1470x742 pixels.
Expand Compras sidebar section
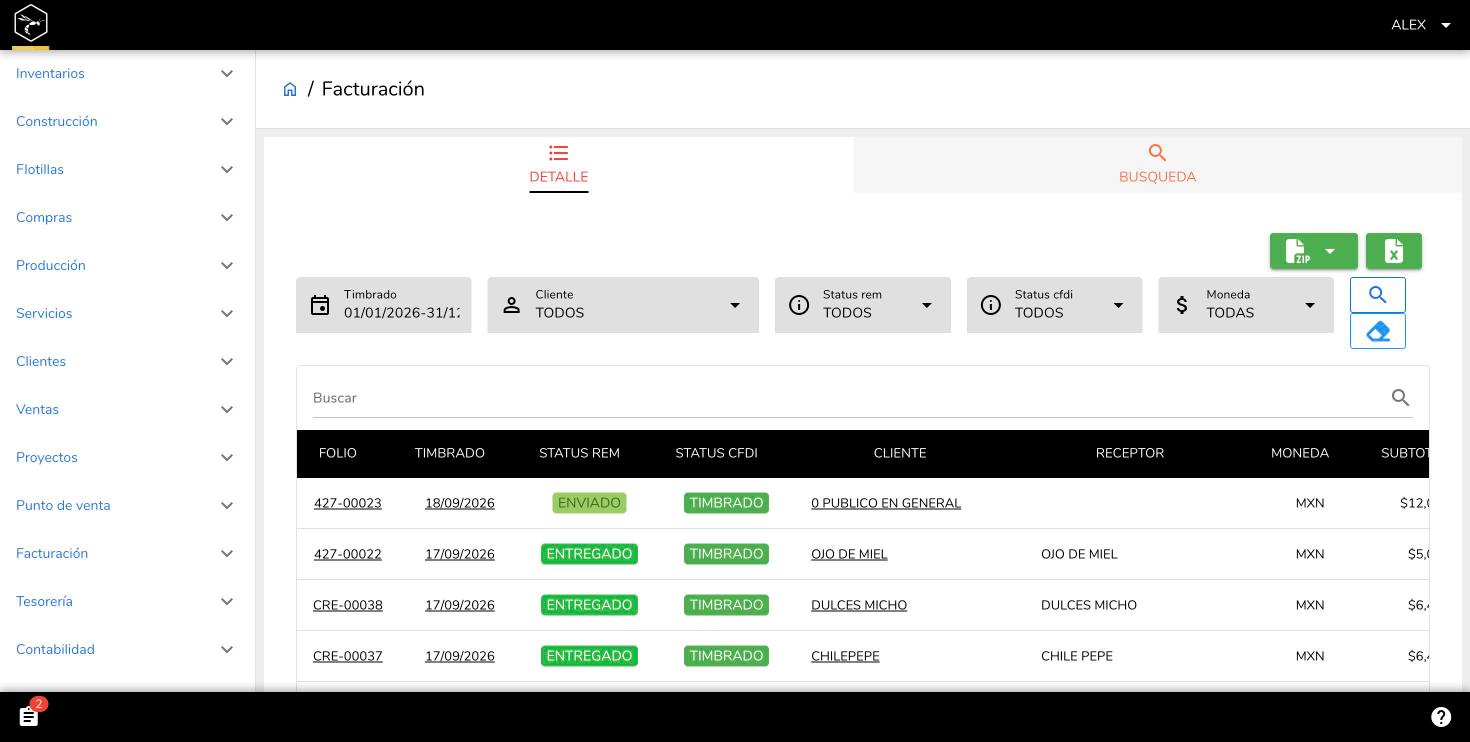click(127, 218)
